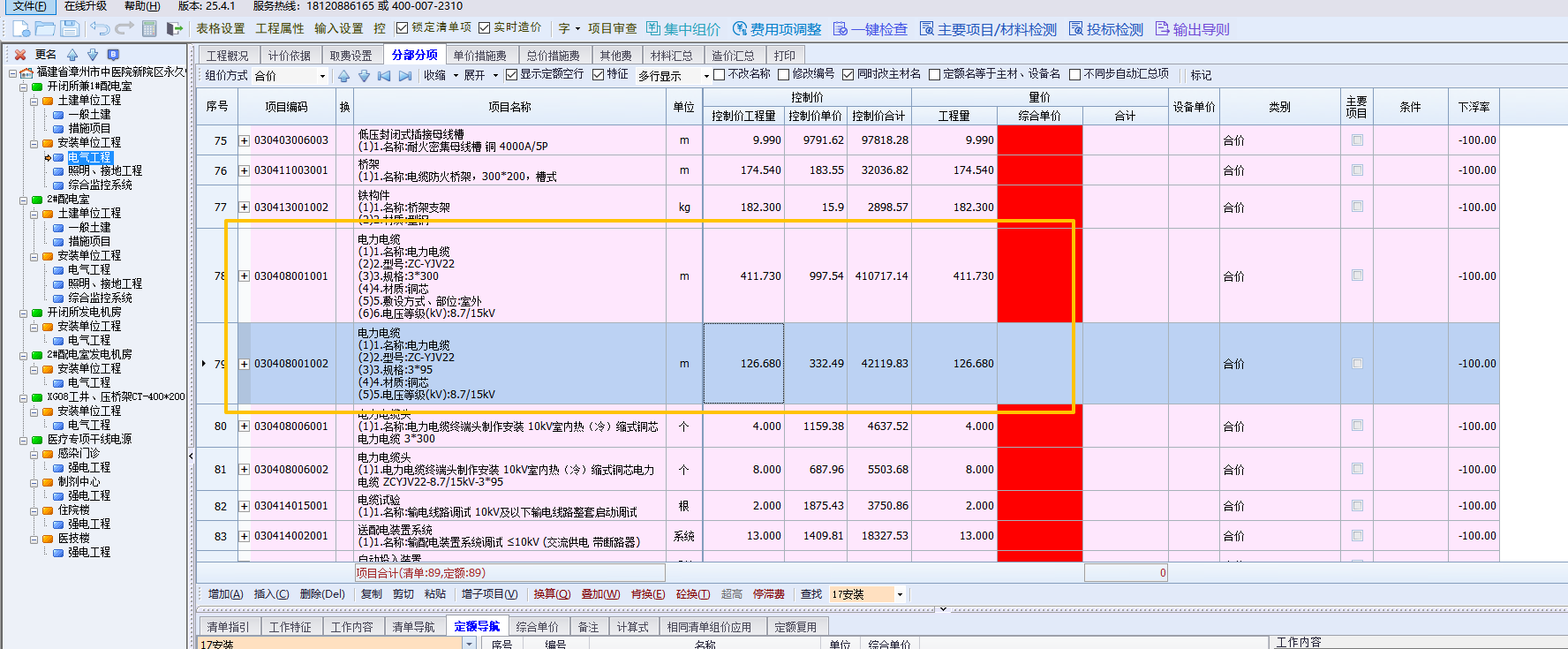Open 17安装 dropdown beside 查找
The image size is (1568, 649).
(900, 594)
